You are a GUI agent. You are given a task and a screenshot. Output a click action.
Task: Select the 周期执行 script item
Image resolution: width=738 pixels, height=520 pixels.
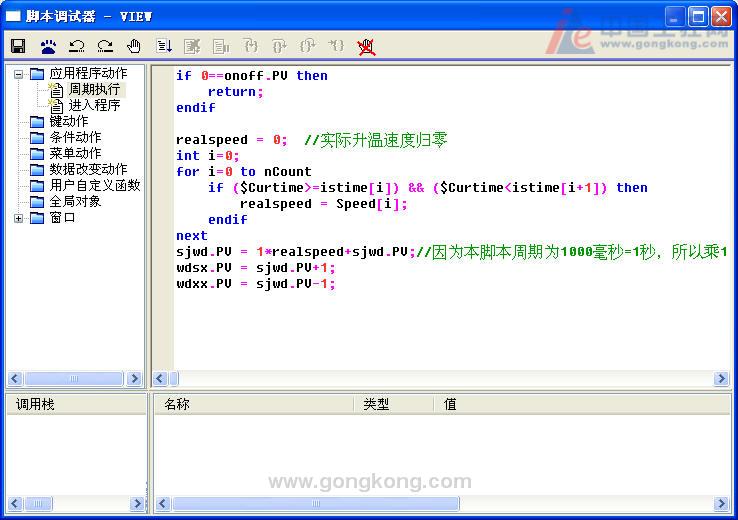point(93,90)
